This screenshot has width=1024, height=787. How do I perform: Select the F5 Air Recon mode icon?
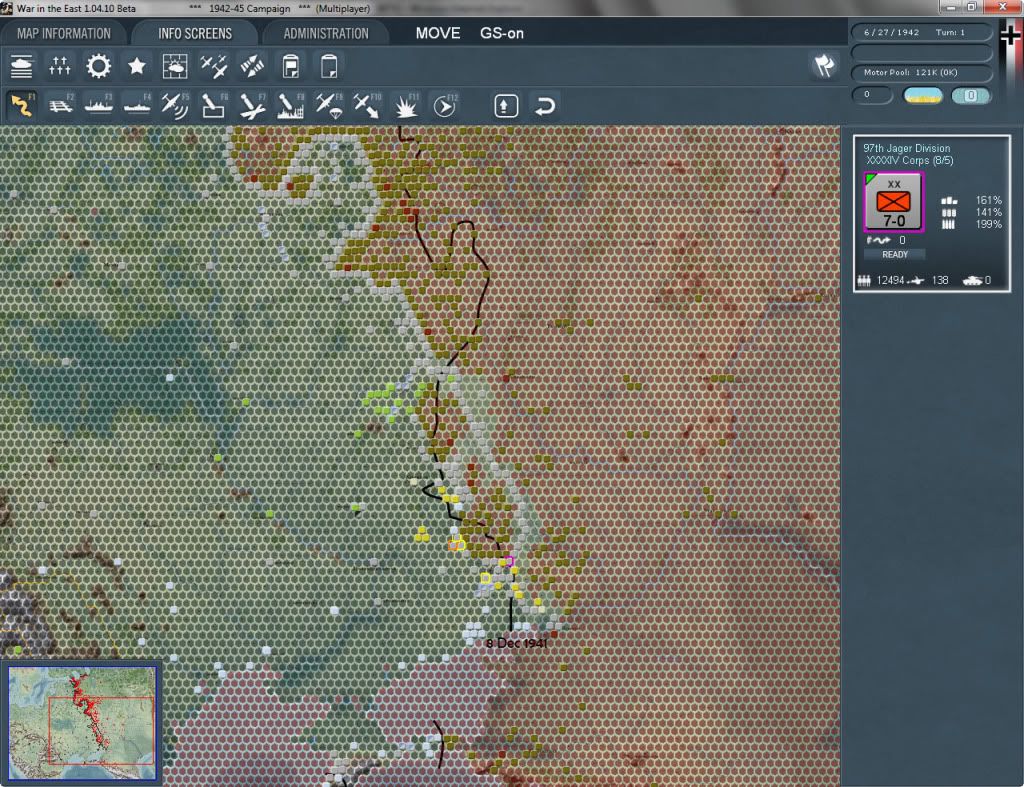click(x=176, y=105)
